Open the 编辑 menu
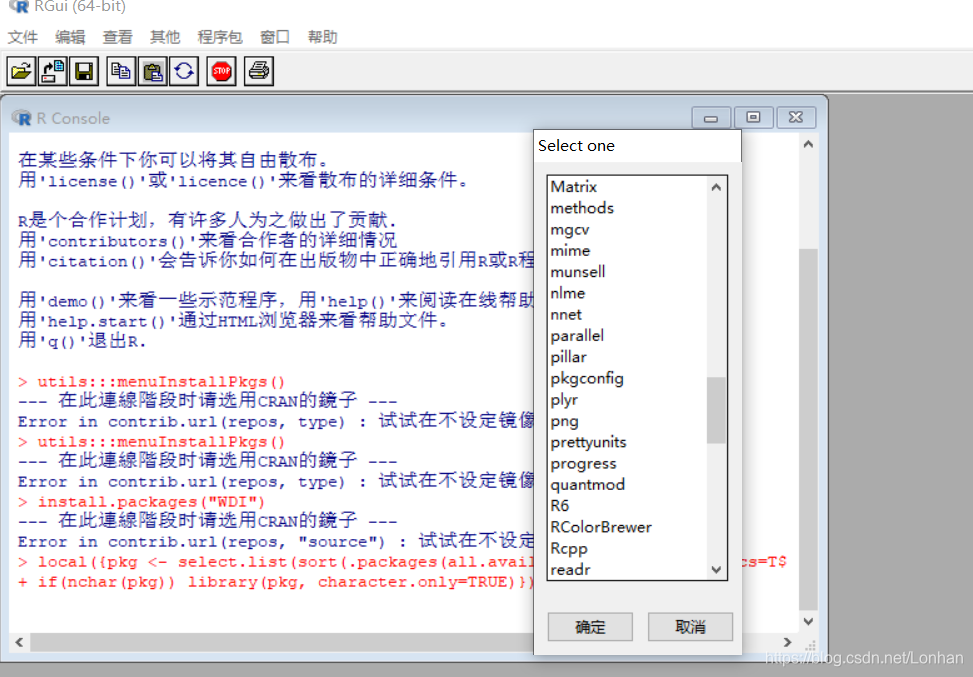This screenshot has width=973, height=677. pyautogui.click(x=70, y=37)
